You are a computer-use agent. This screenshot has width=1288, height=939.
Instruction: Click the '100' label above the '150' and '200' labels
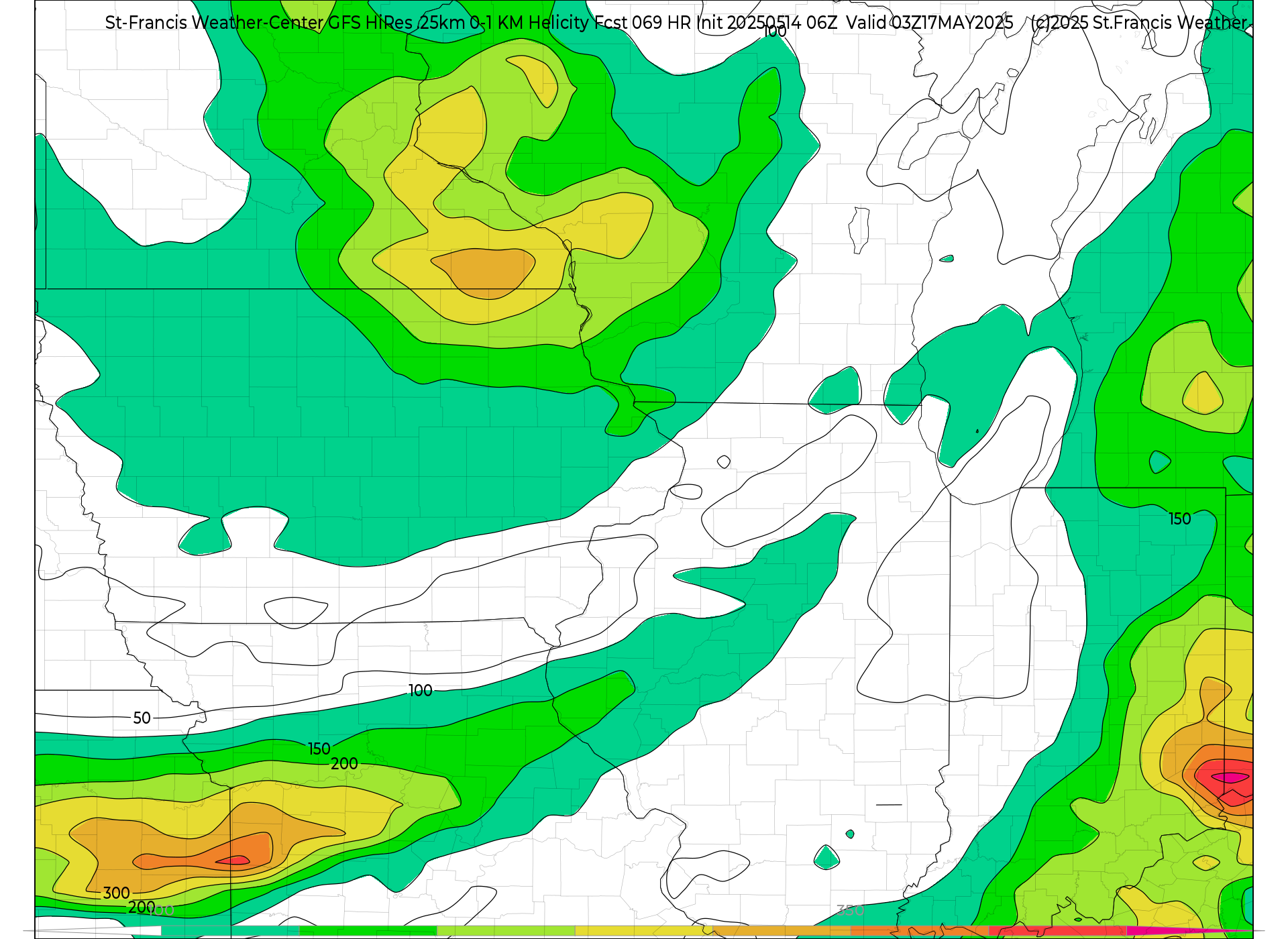tap(421, 691)
